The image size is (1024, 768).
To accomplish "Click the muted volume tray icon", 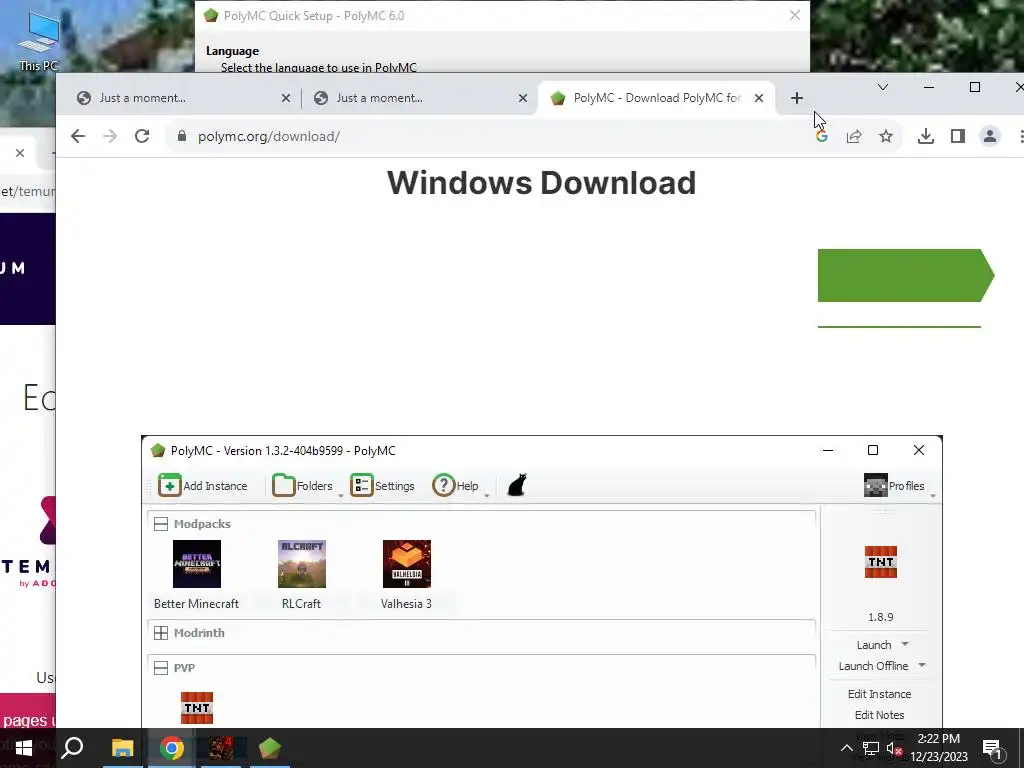I will [x=894, y=748].
